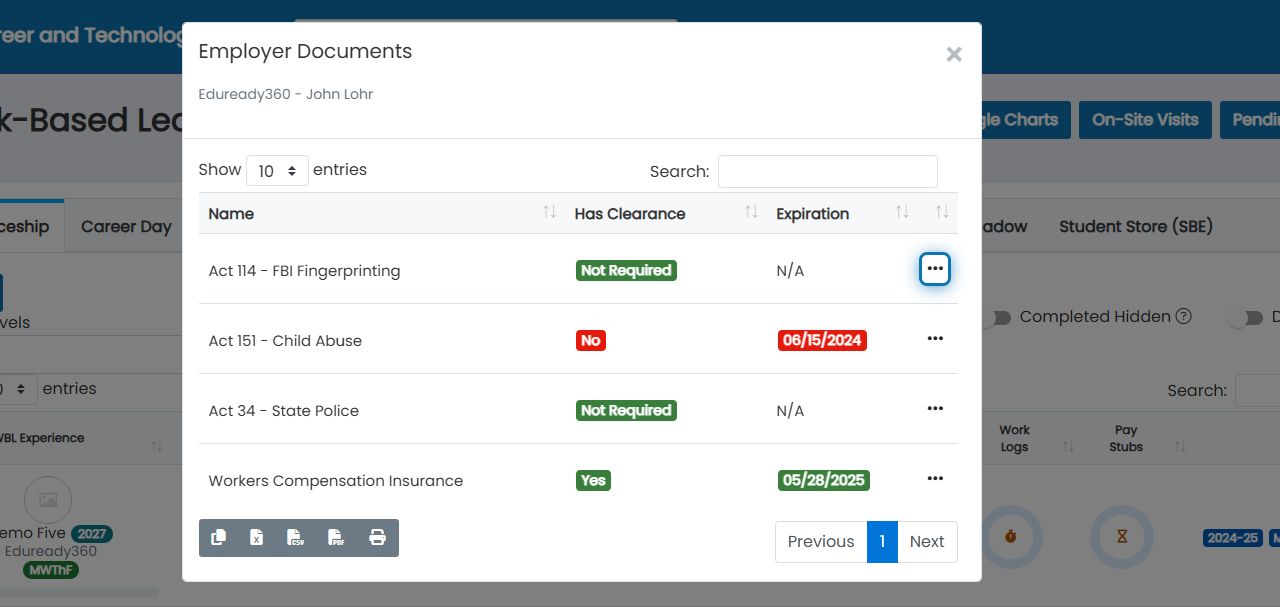Select page 1 in pagination
This screenshot has height=607, width=1280.
click(x=882, y=542)
